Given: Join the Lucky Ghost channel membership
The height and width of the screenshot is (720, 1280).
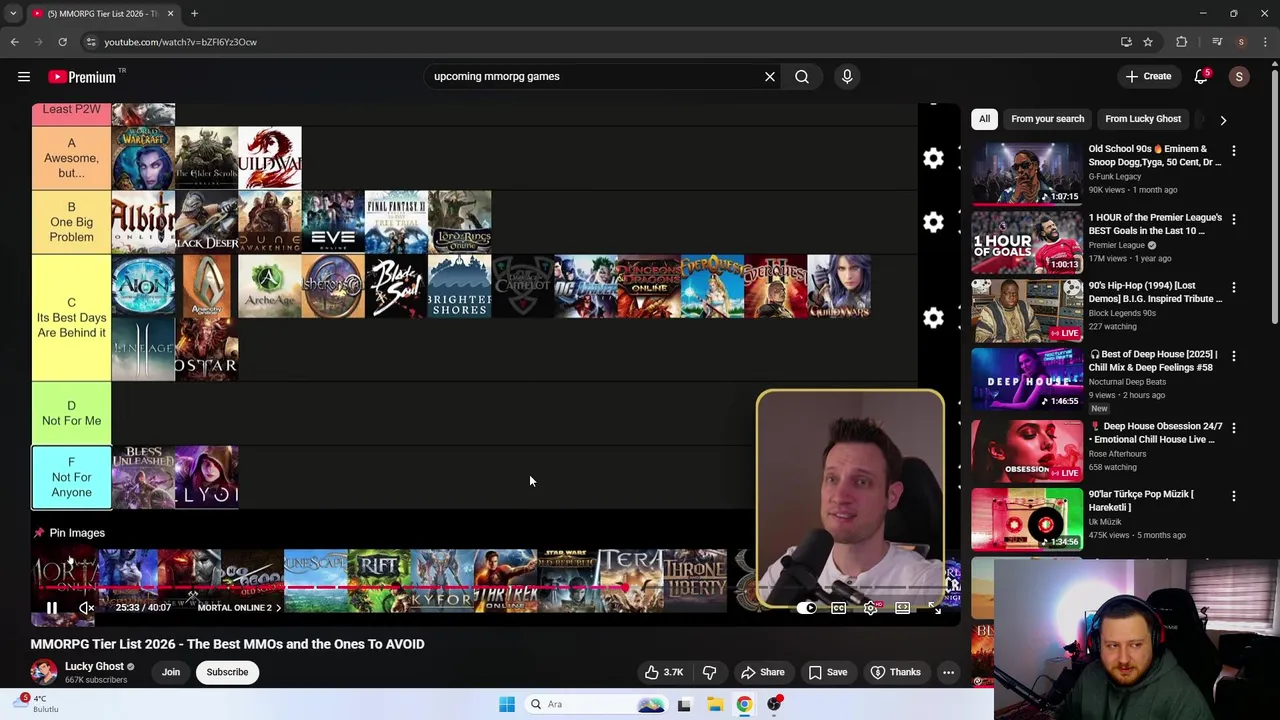Looking at the screenshot, I should point(171,672).
